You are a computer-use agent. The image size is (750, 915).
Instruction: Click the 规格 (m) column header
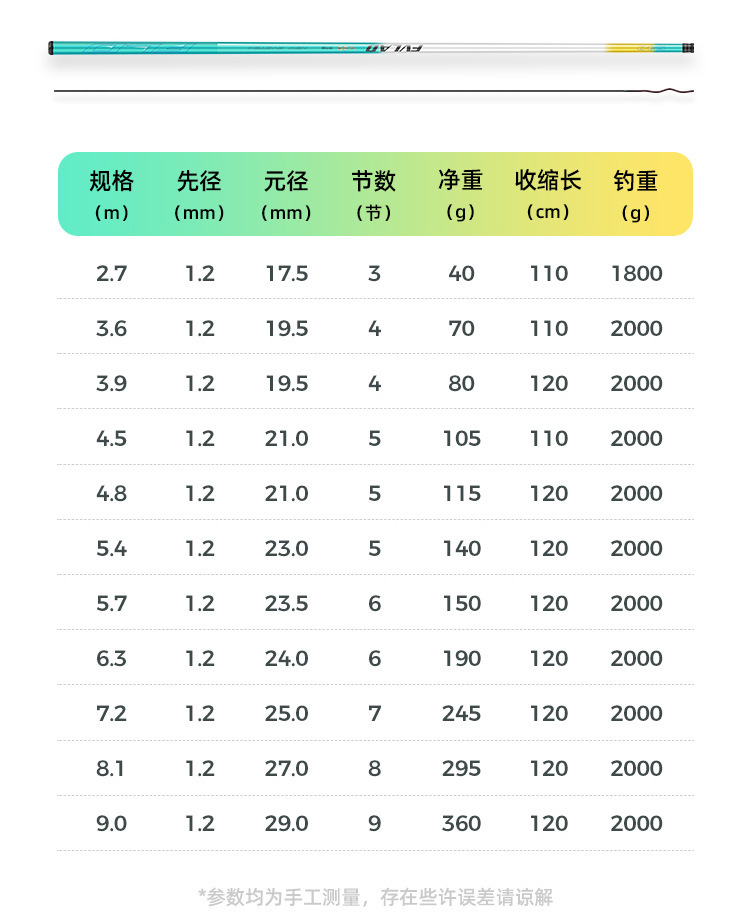click(111, 194)
